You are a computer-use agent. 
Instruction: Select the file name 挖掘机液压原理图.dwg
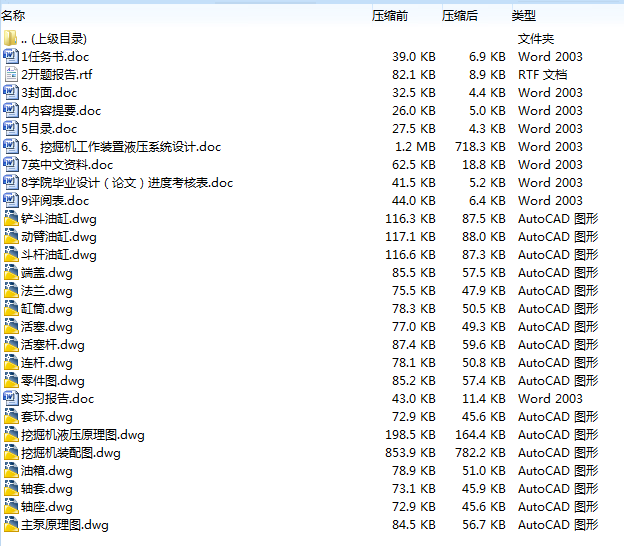coord(83,435)
